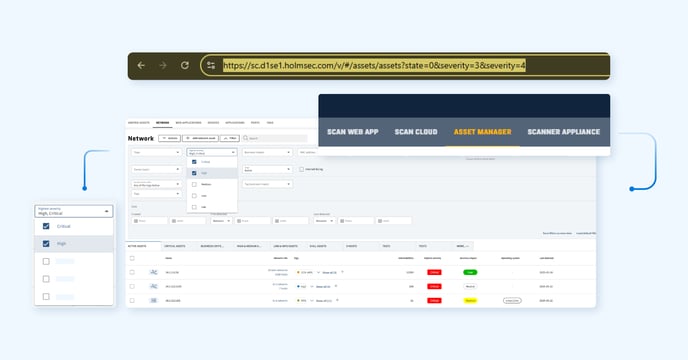Uncheck Critical in the enlarged severity callout
688x360 pixels.
[x=46, y=226]
